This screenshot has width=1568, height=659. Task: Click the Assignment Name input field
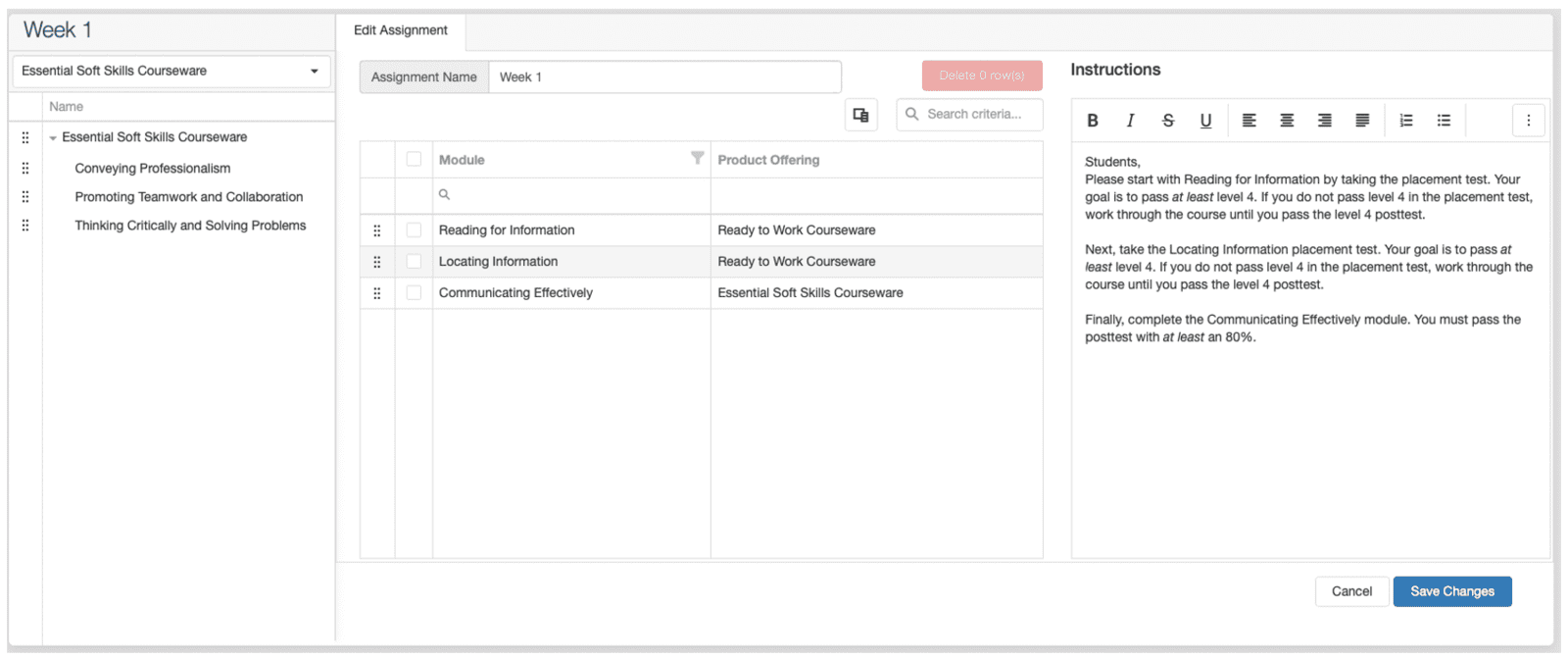click(664, 77)
